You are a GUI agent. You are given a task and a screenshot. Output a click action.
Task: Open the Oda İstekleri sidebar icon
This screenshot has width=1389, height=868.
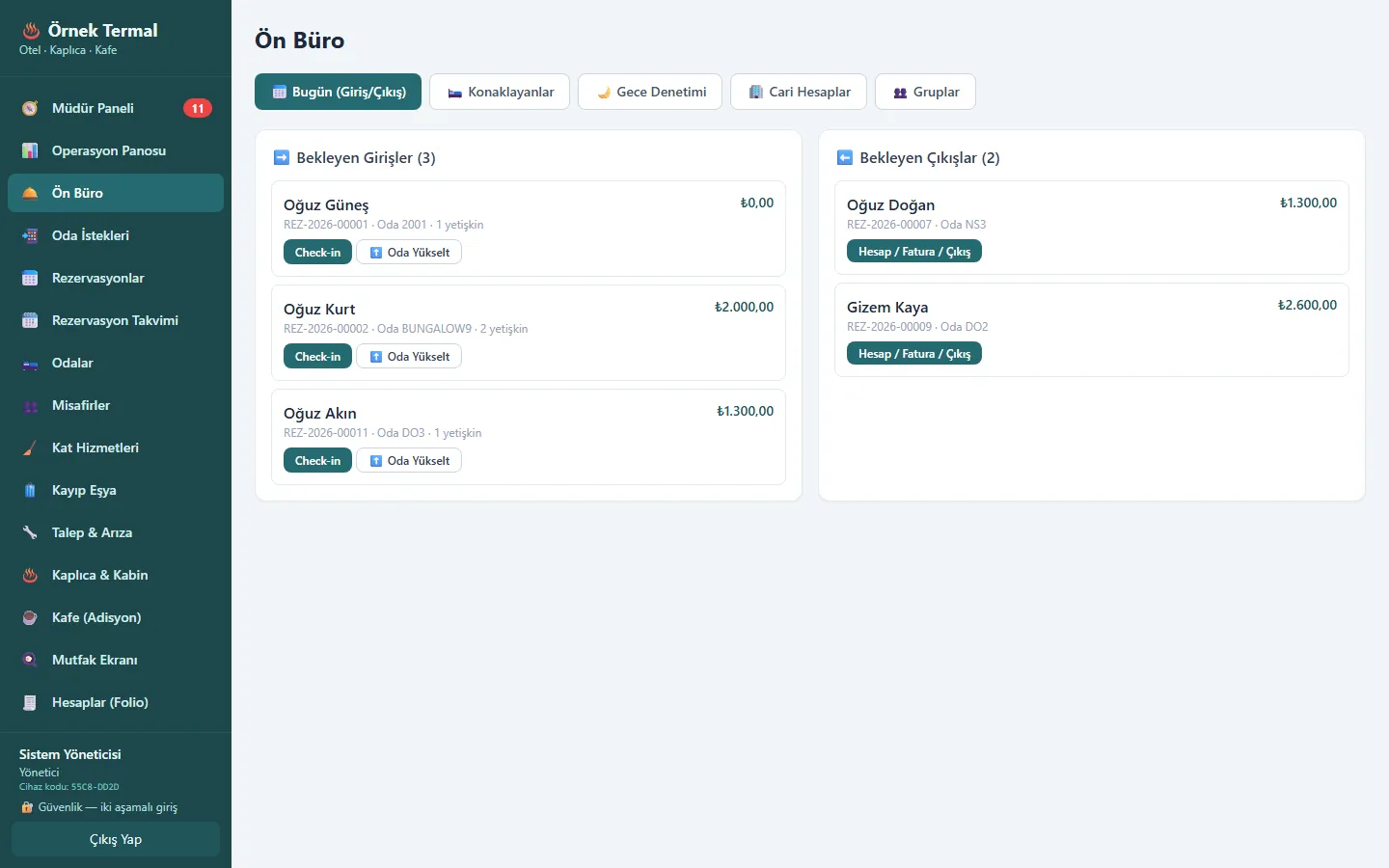30,235
